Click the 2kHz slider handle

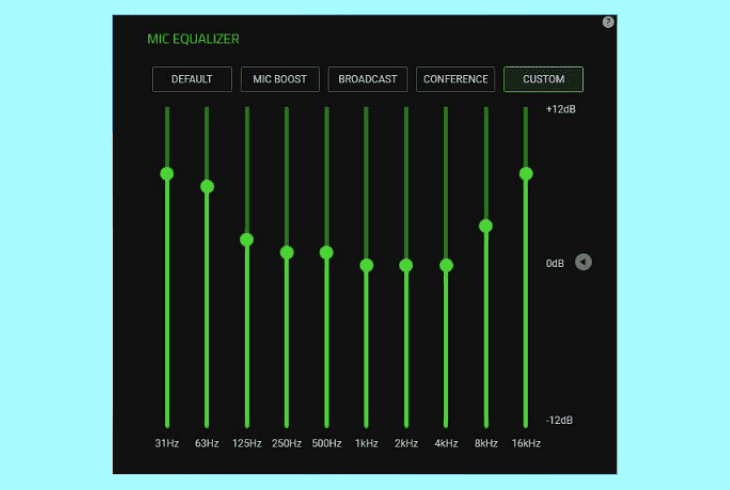pos(406,265)
